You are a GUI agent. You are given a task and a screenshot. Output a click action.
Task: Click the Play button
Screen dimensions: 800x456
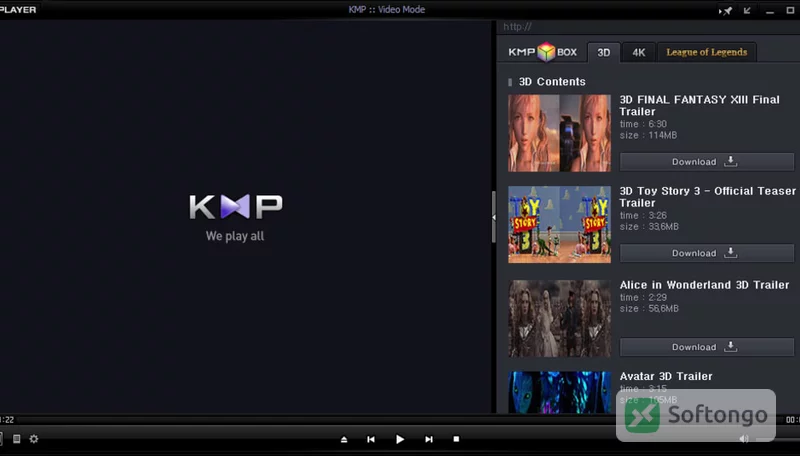point(400,439)
